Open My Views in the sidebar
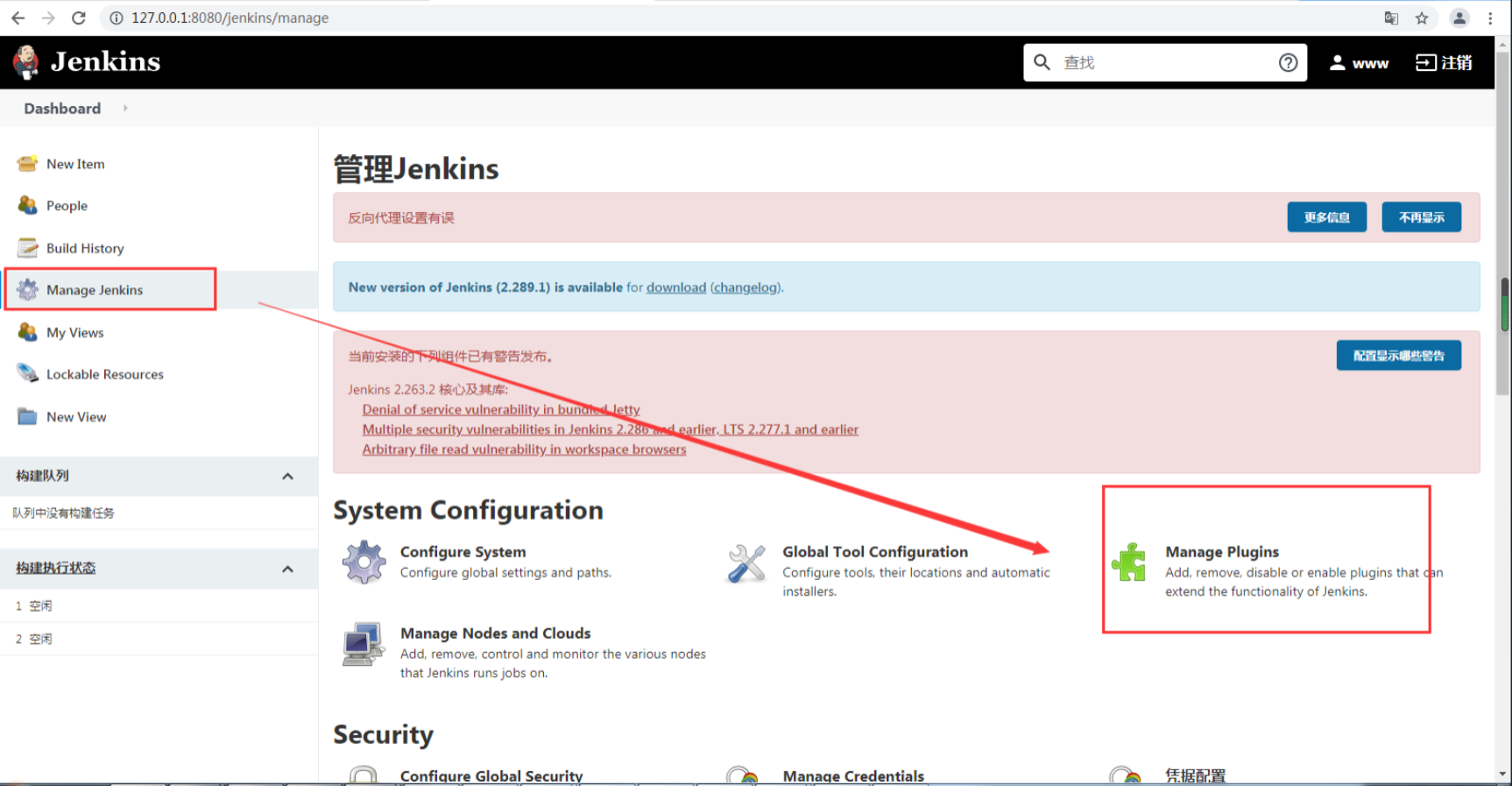This screenshot has width=1512, height=786. click(75, 332)
